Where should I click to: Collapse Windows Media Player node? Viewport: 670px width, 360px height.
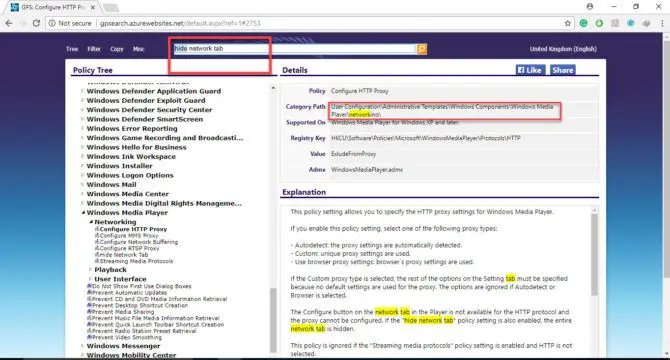click(83, 213)
